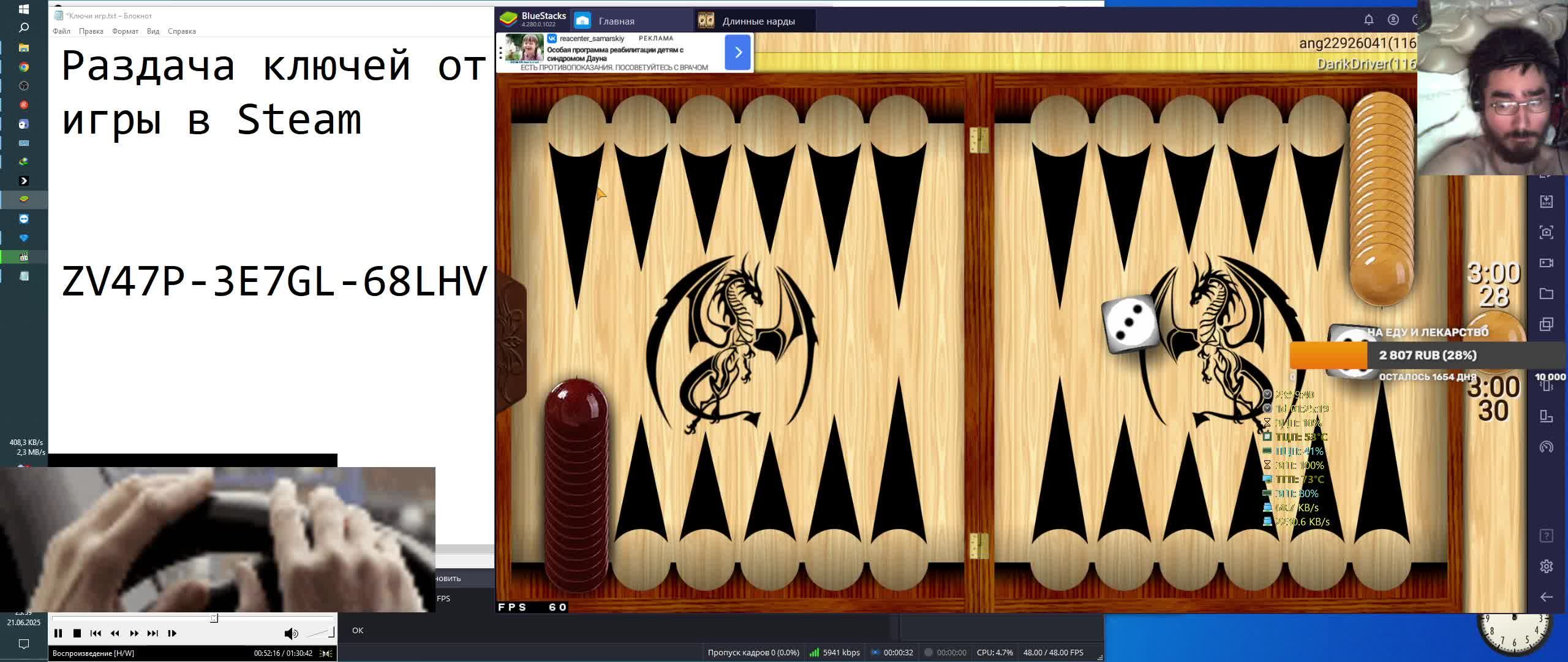The image size is (1568, 662).
Task: Take a screenshot in BlueStacks sidebar
Action: pos(1546,232)
